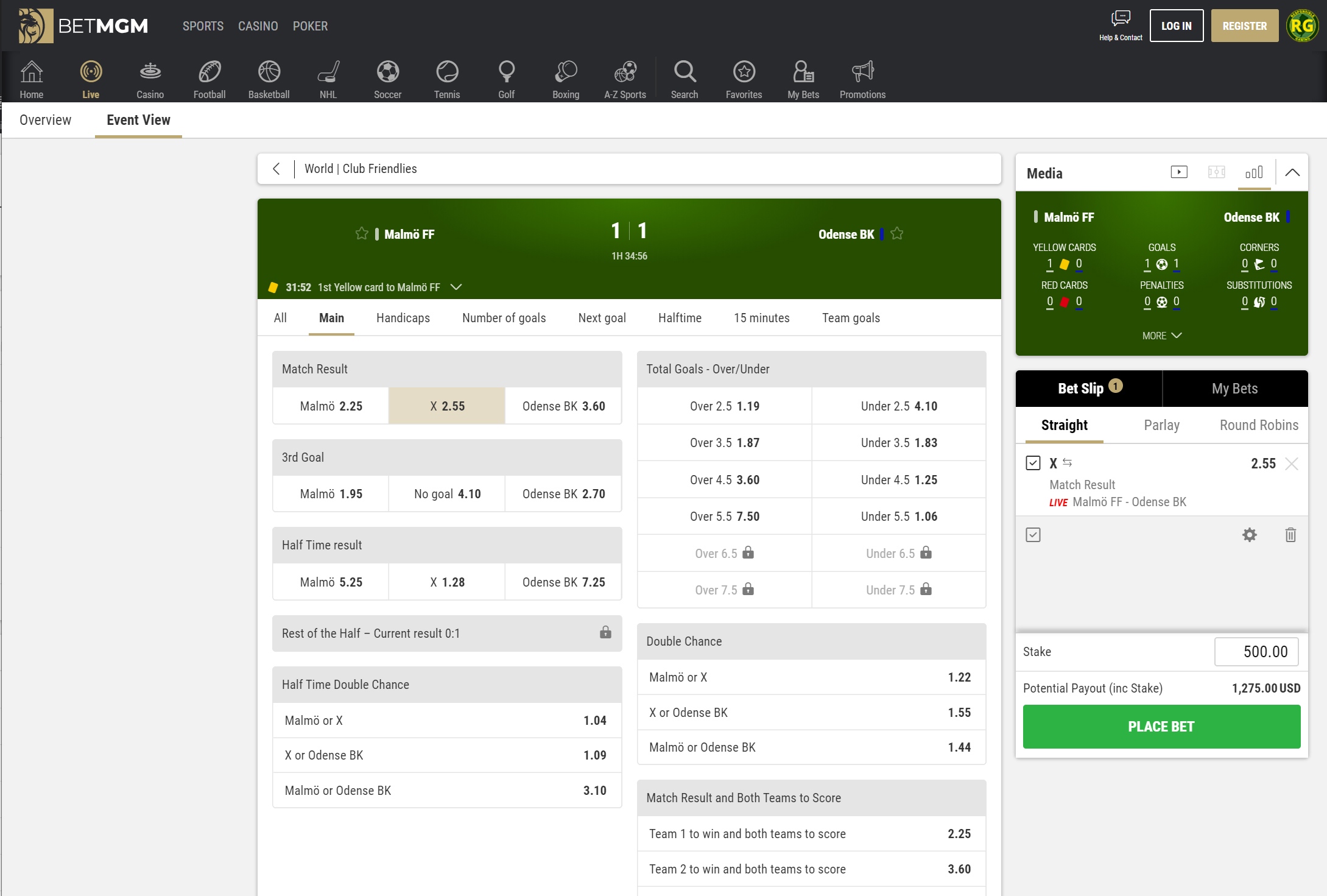
Task: Swap odds format icon beside X
Action: pos(1067,462)
